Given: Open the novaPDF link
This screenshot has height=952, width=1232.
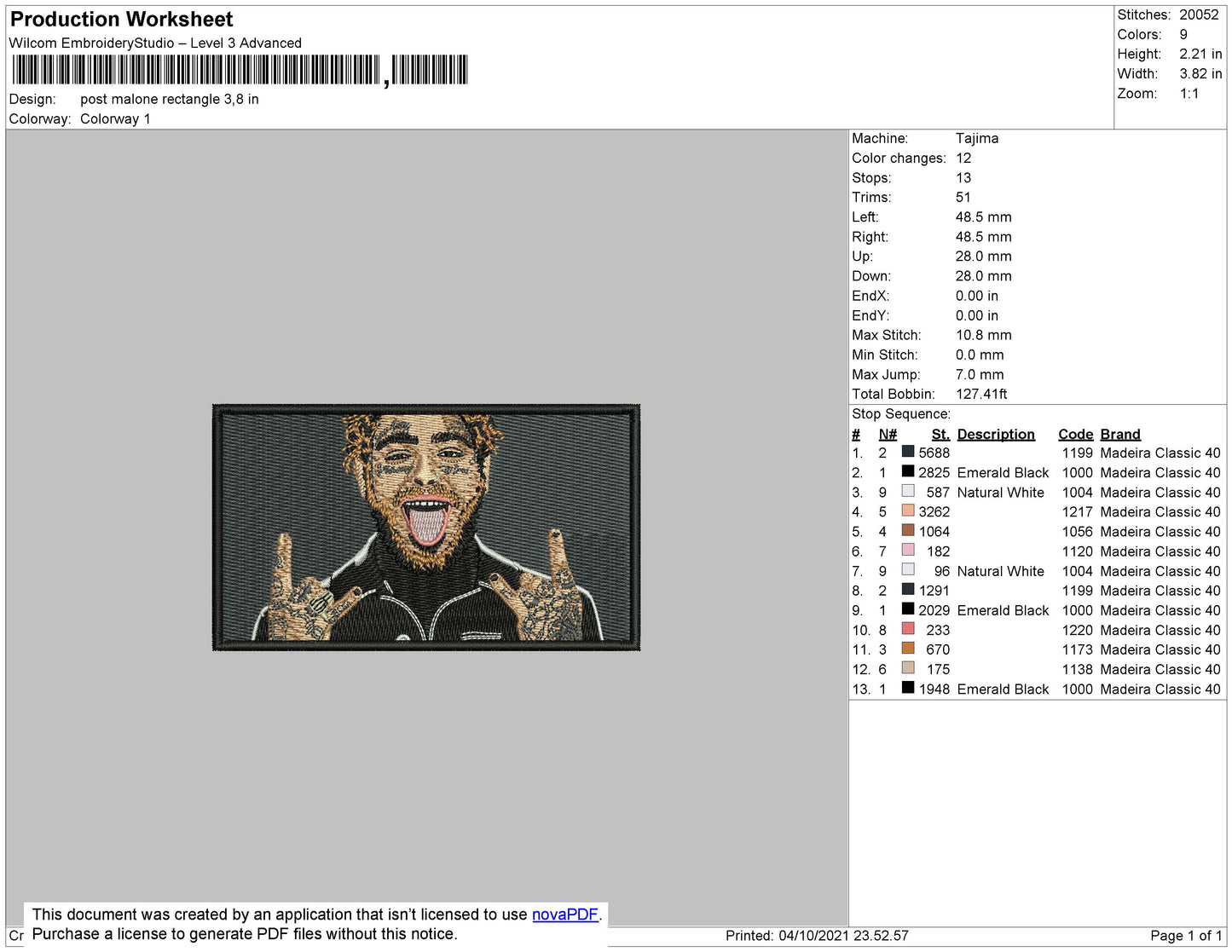Looking at the screenshot, I should 565,914.
